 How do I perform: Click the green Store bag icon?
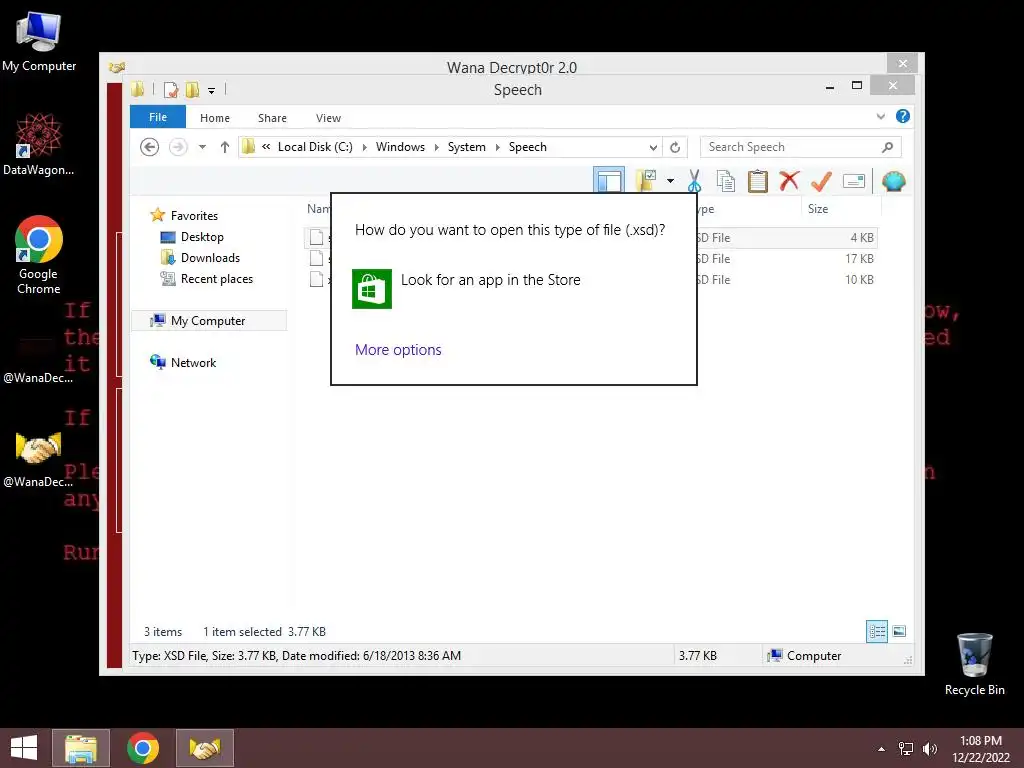[x=372, y=289]
